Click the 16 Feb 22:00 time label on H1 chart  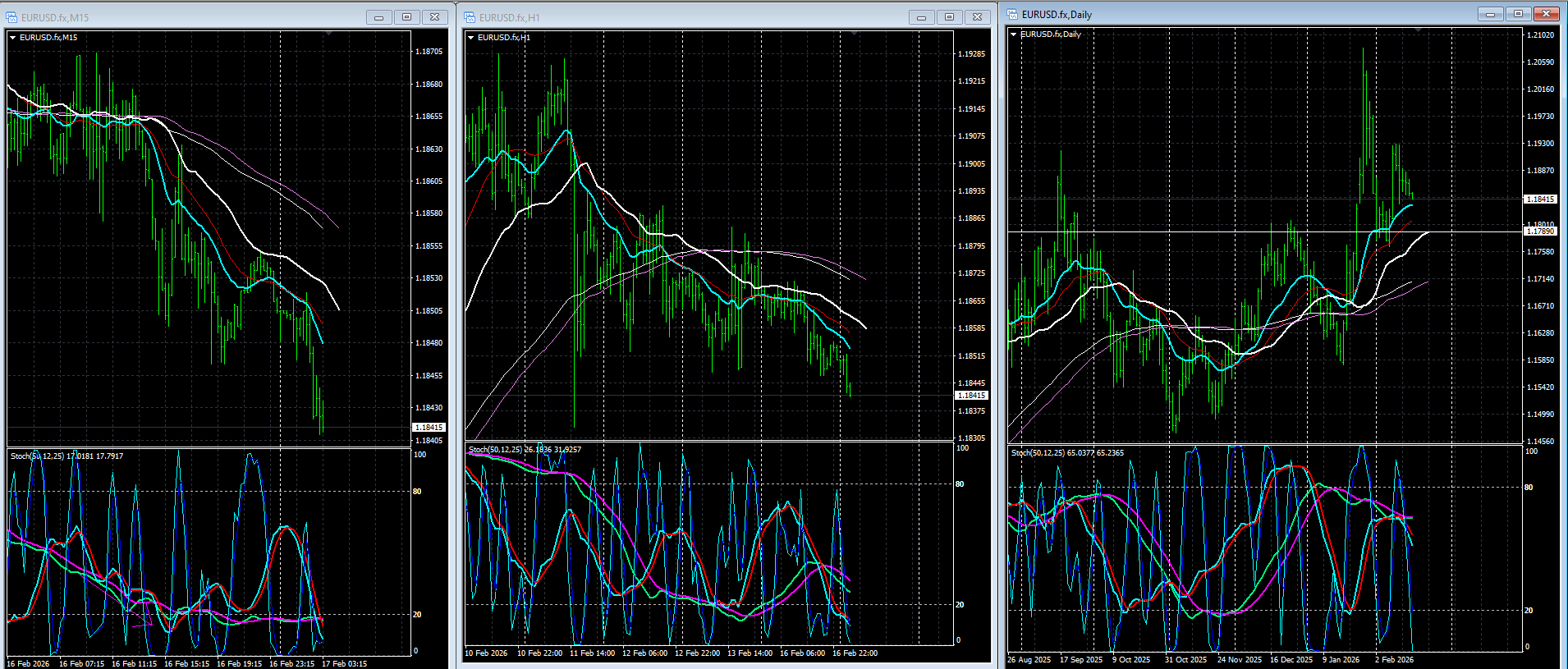point(855,653)
